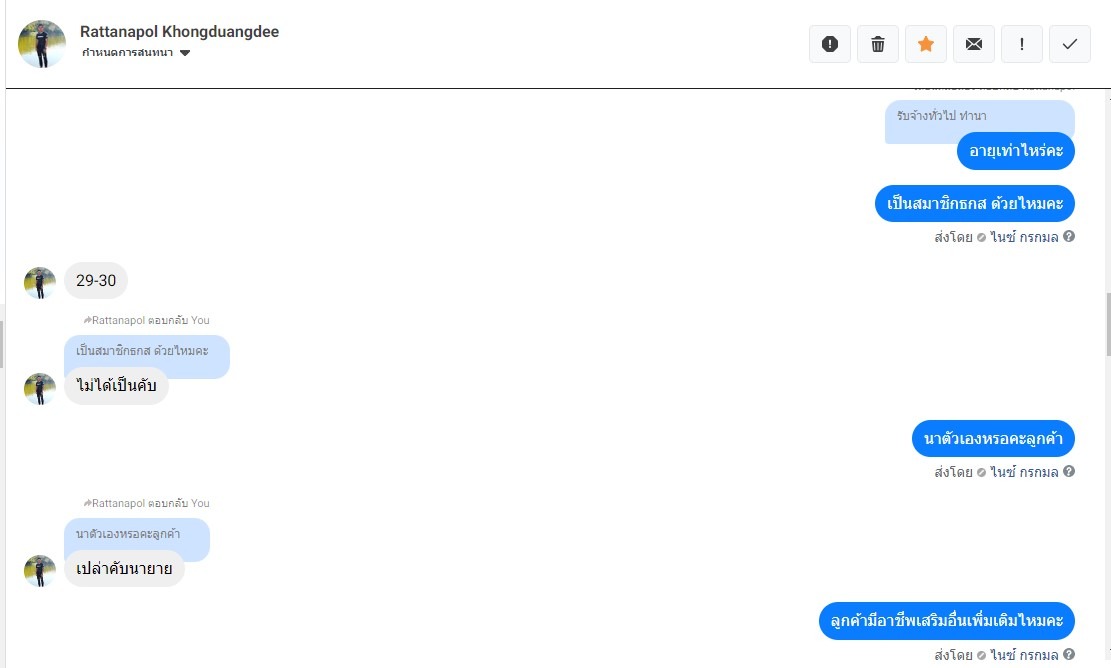Click question mark icon beside last ส่งโดย label

pos(1068,655)
